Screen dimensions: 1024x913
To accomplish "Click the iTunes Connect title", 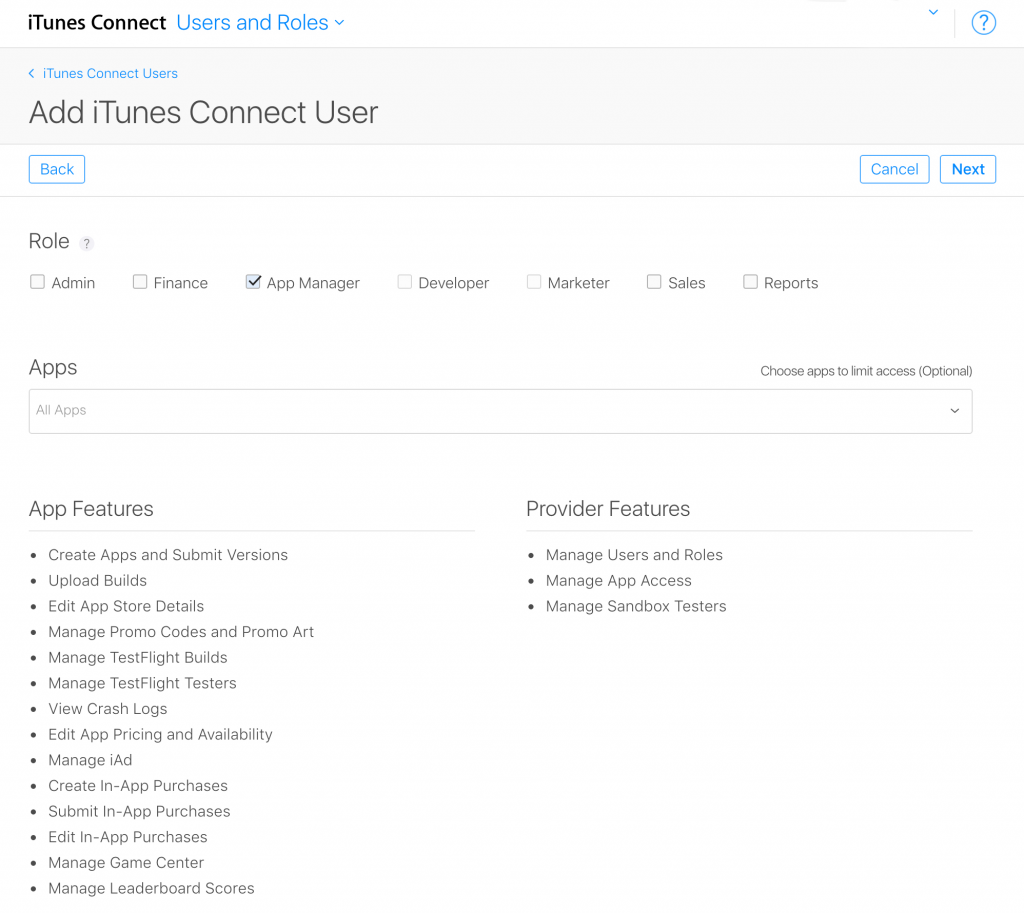I will tap(97, 22).
